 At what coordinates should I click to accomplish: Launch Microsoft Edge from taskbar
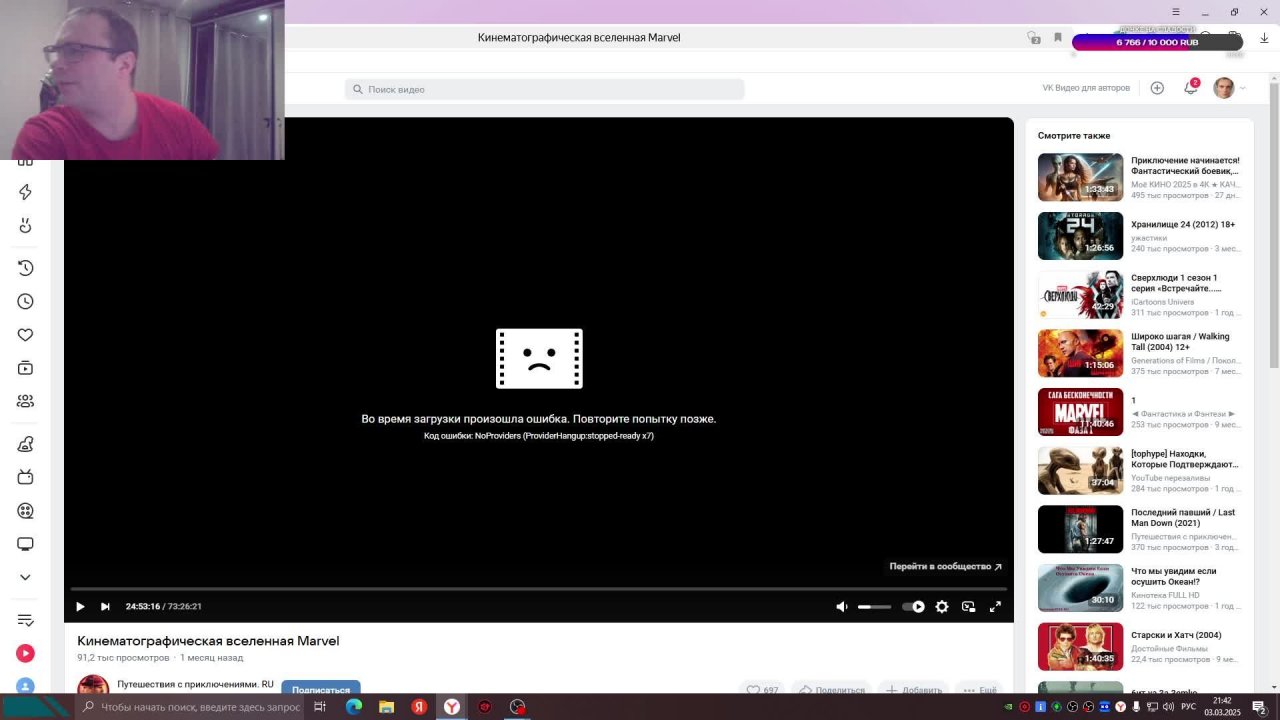354,707
